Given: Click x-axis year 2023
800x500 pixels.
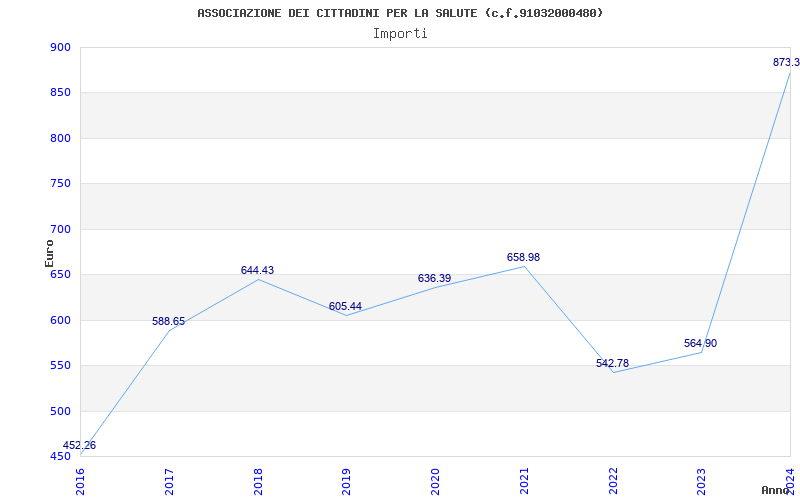Looking at the screenshot, I should click(x=702, y=481).
